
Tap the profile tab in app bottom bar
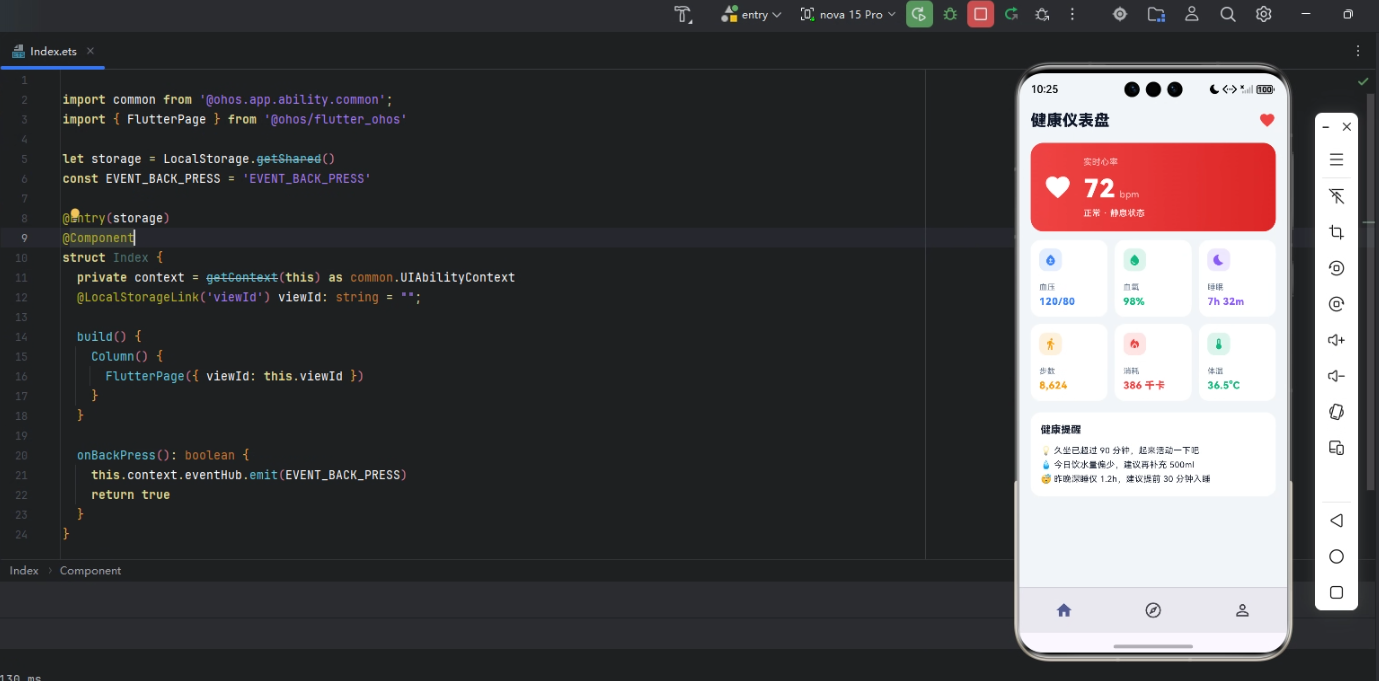click(1242, 610)
